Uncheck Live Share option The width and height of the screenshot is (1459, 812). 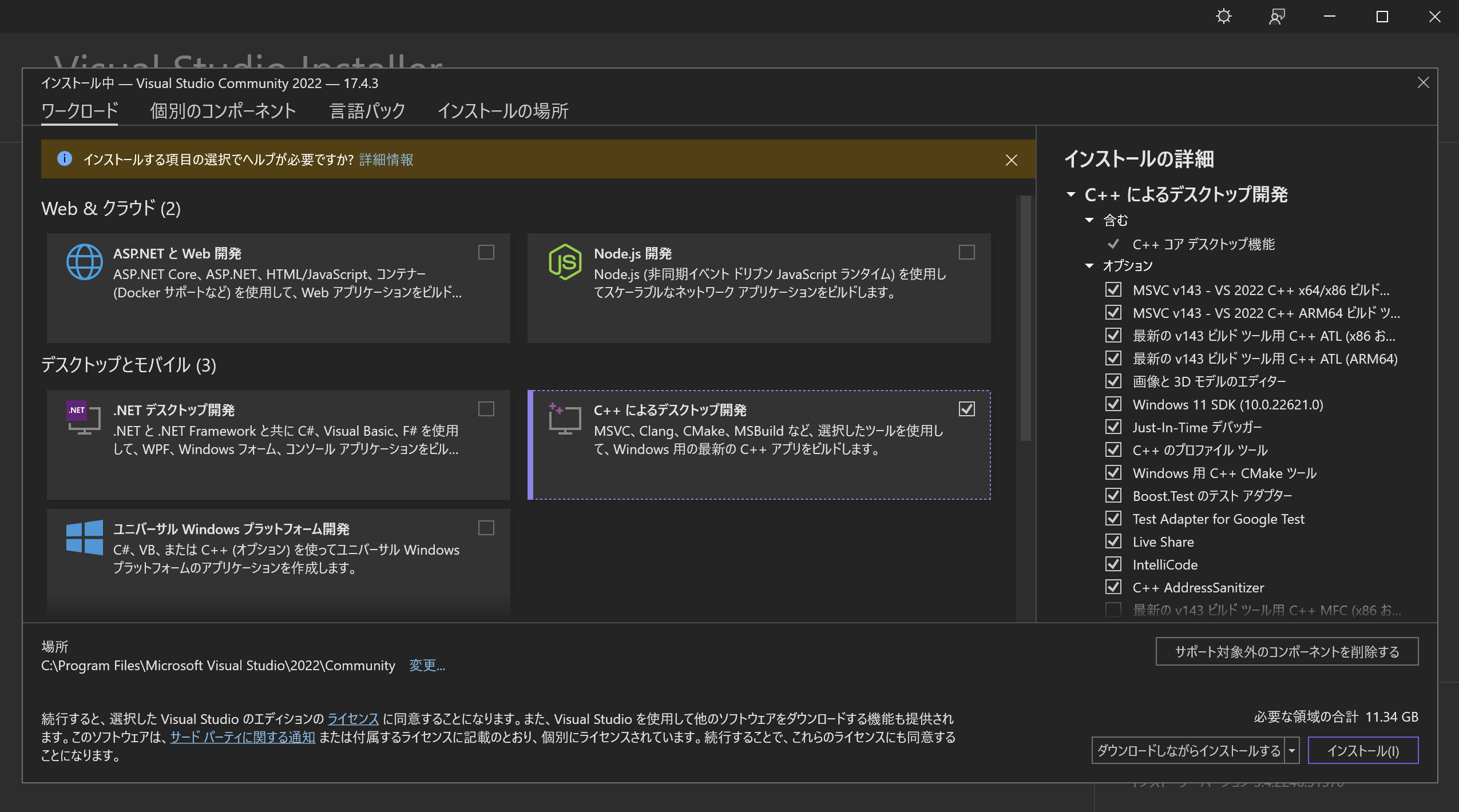[x=1113, y=541]
